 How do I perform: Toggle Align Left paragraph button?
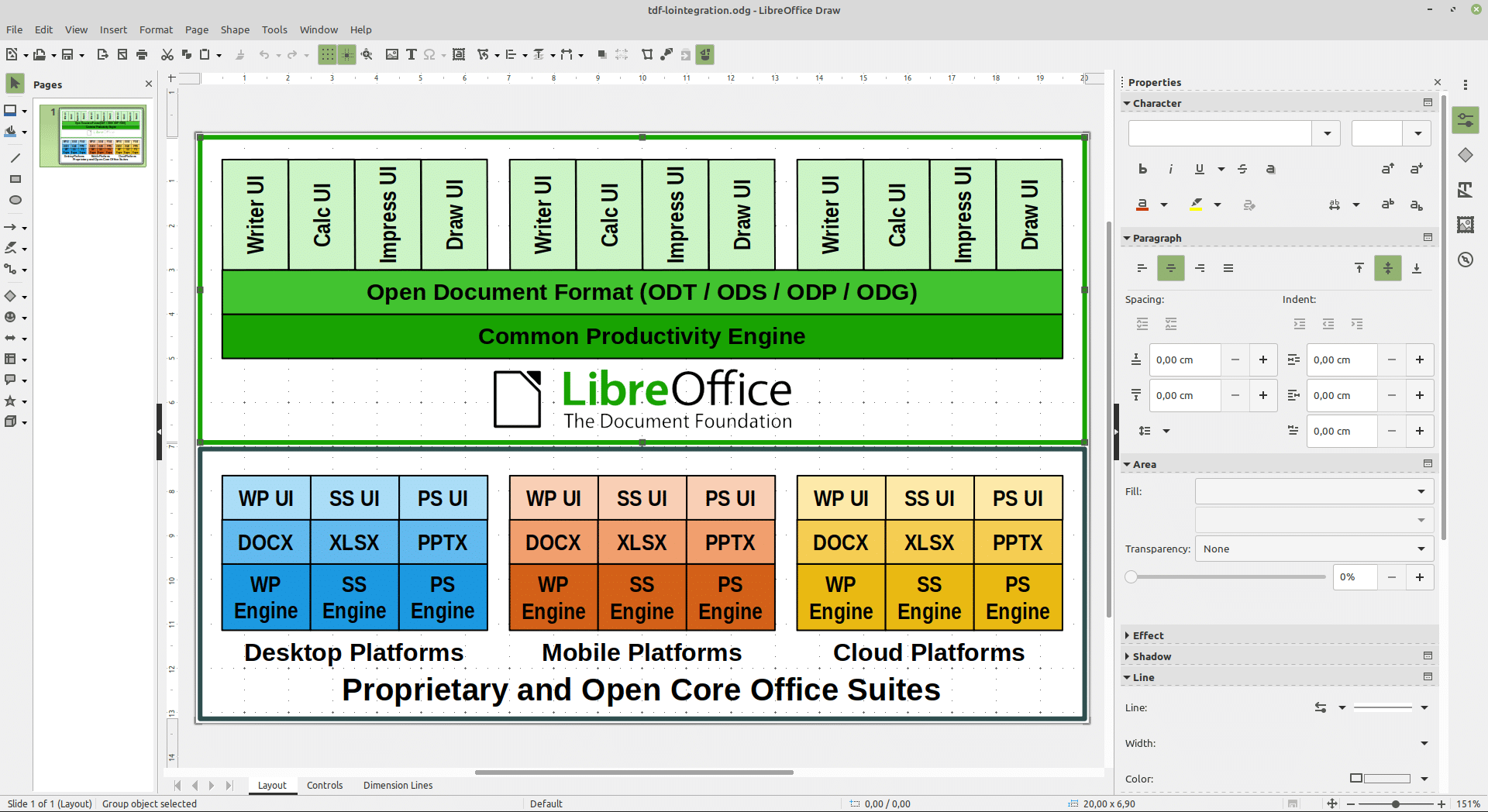coord(1142,268)
